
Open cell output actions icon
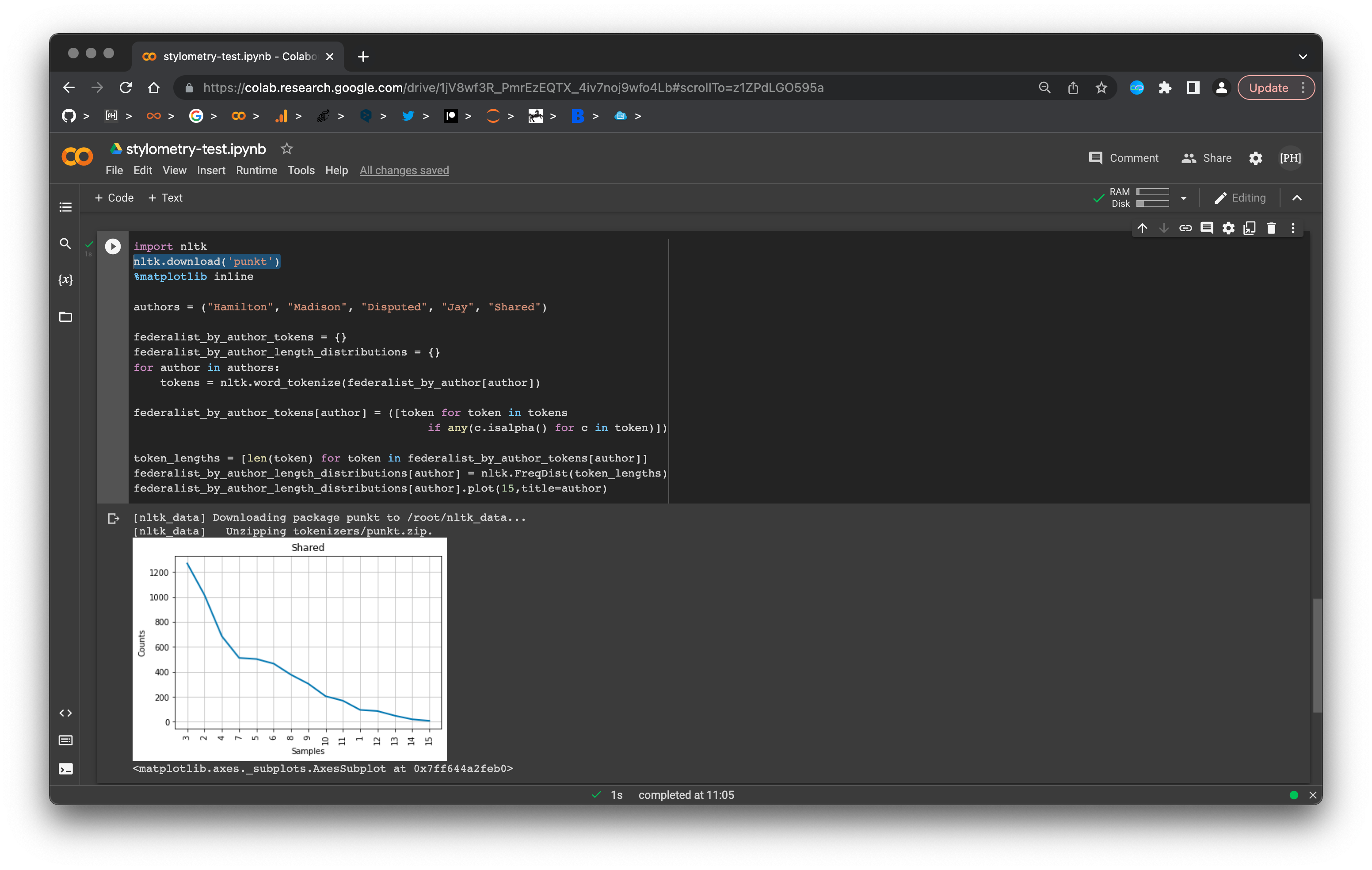114,518
